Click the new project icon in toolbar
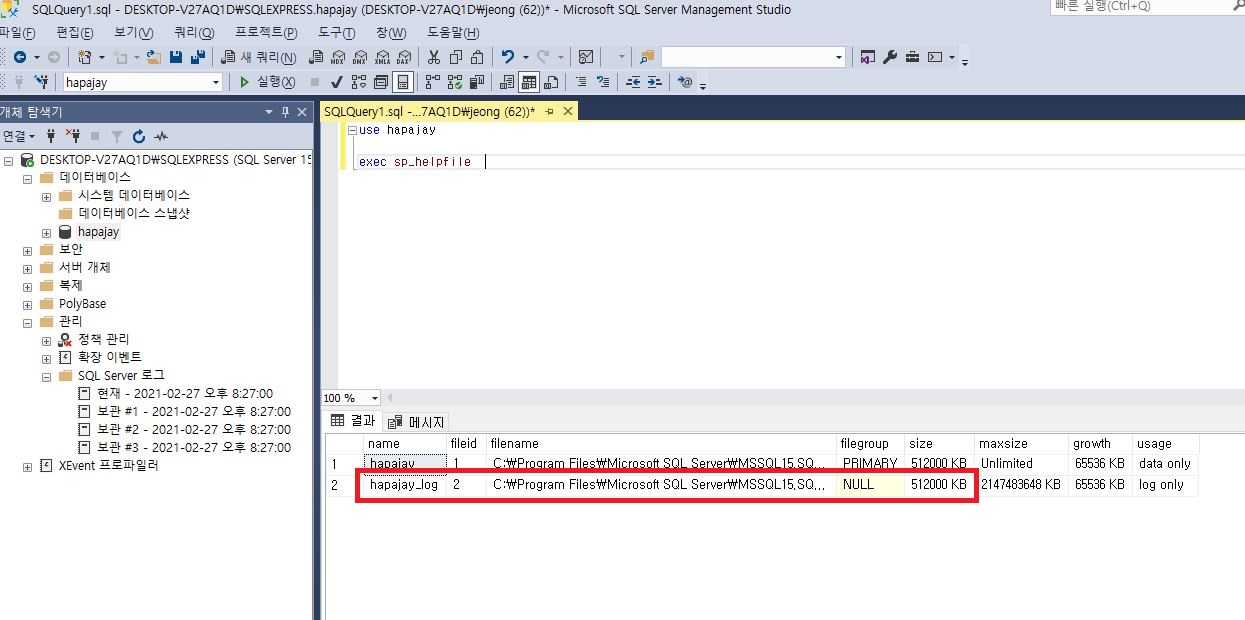This screenshot has height=620, width=1245. [x=85, y=57]
